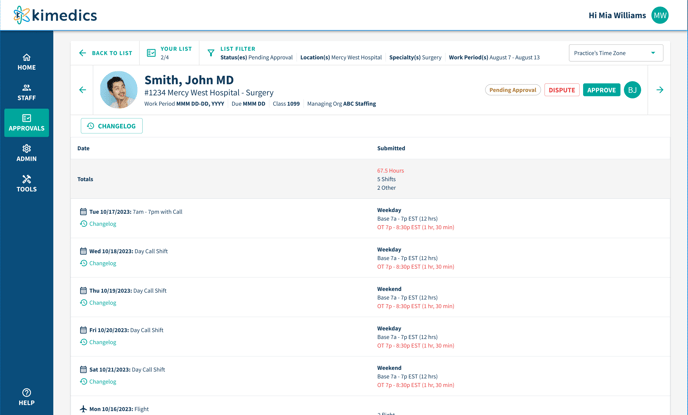Open Changelog for Thu 10/19/2023 entry
This screenshot has height=415, width=688.
pyautogui.click(x=102, y=303)
